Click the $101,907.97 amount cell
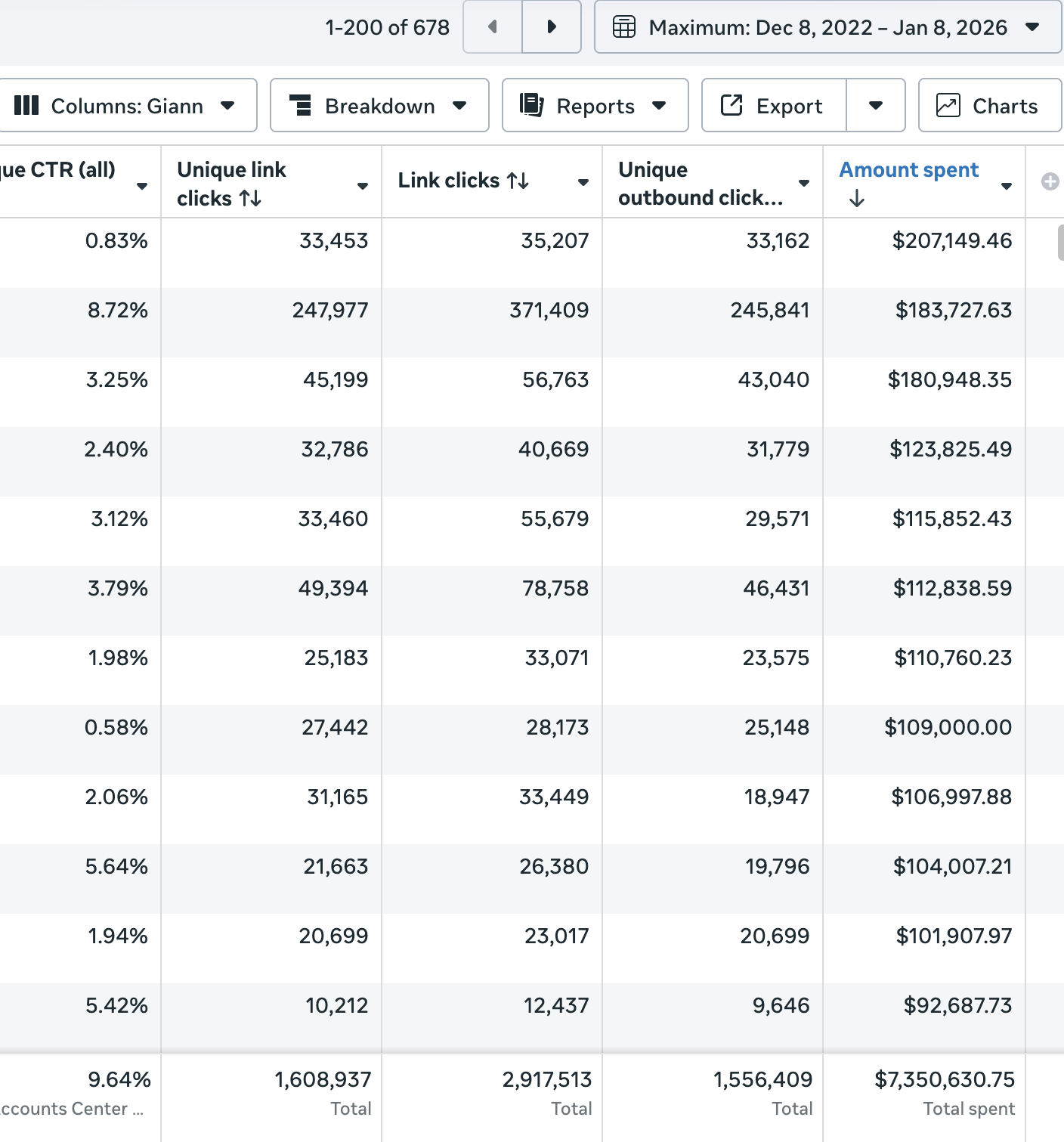Viewport: 1064px width, 1142px height. 954,936
